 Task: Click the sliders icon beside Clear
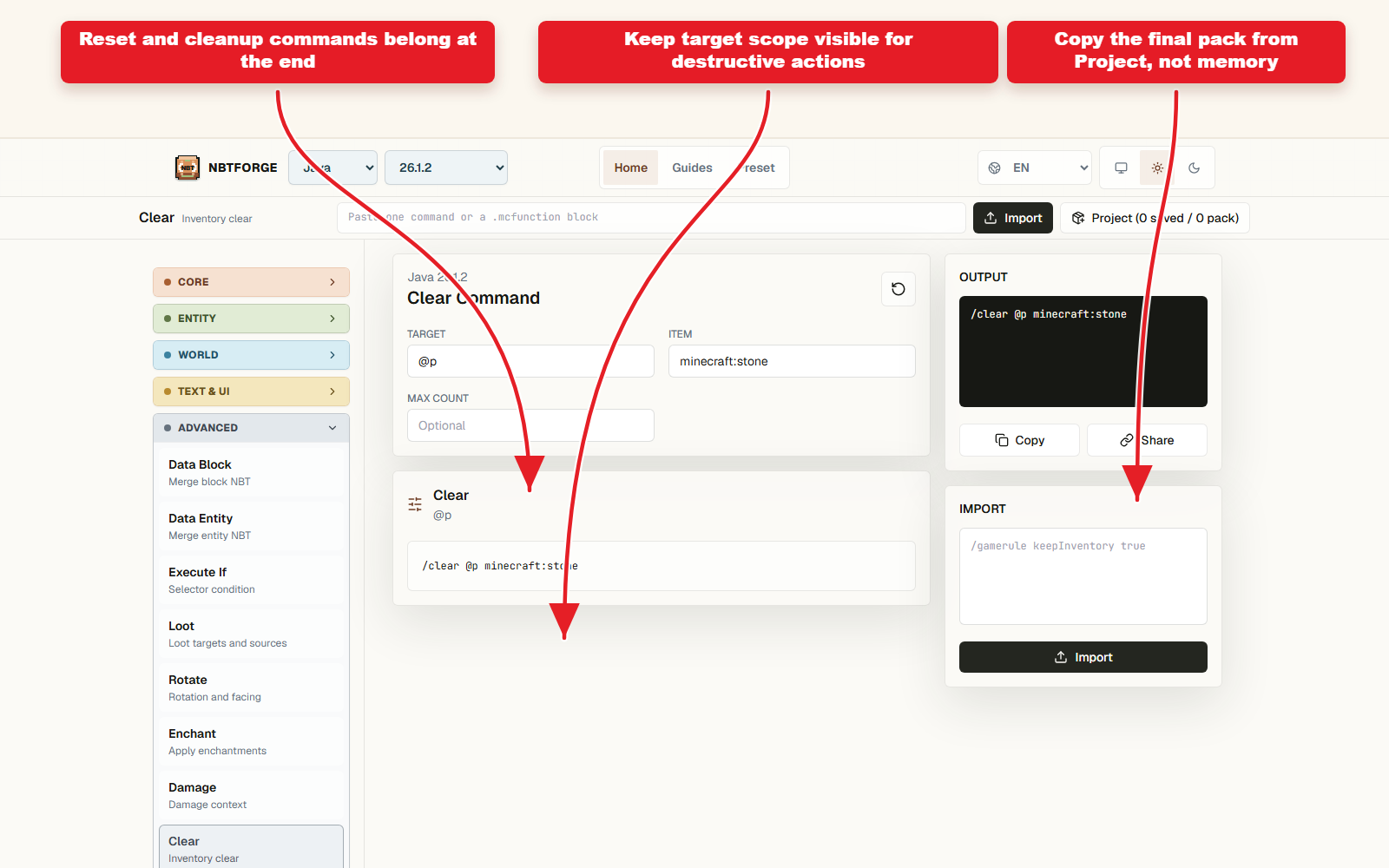[x=415, y=503]
